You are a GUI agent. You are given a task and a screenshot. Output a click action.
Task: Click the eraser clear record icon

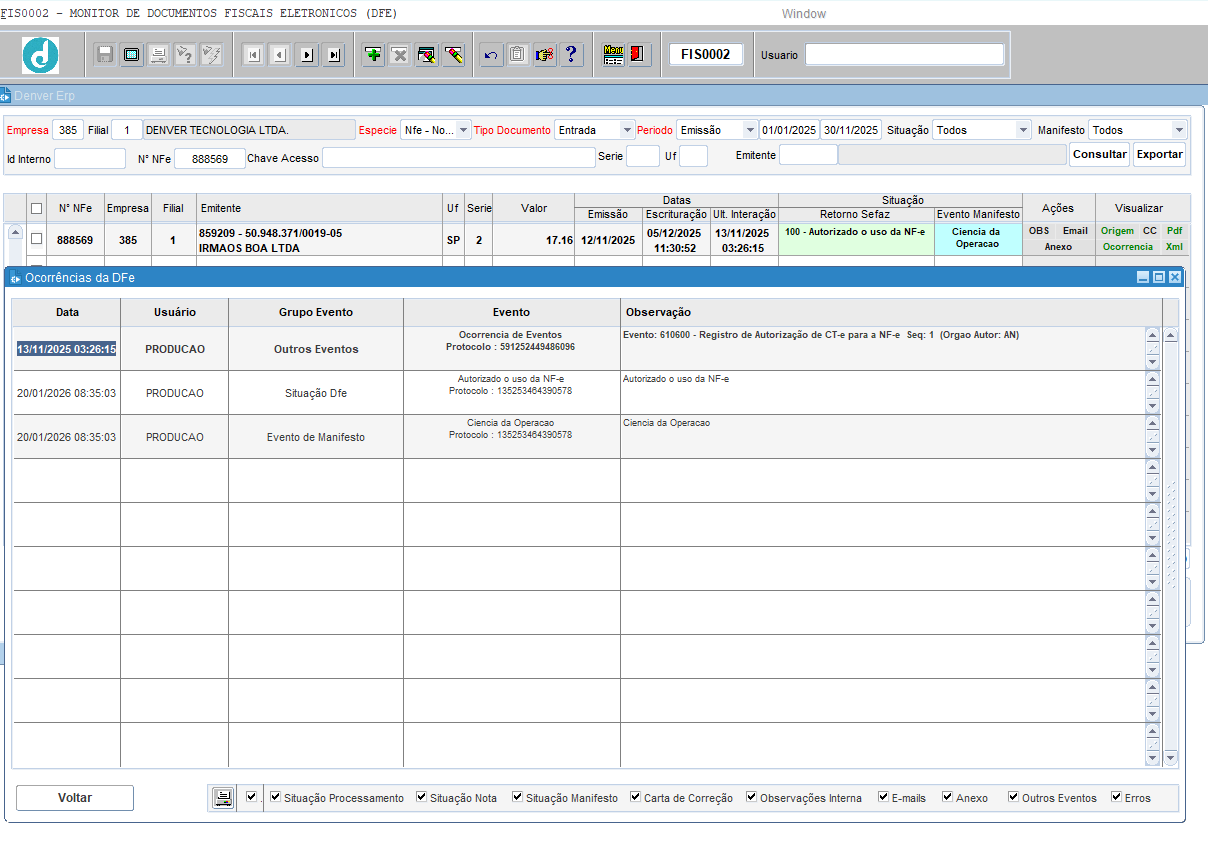tap(454, 54)
